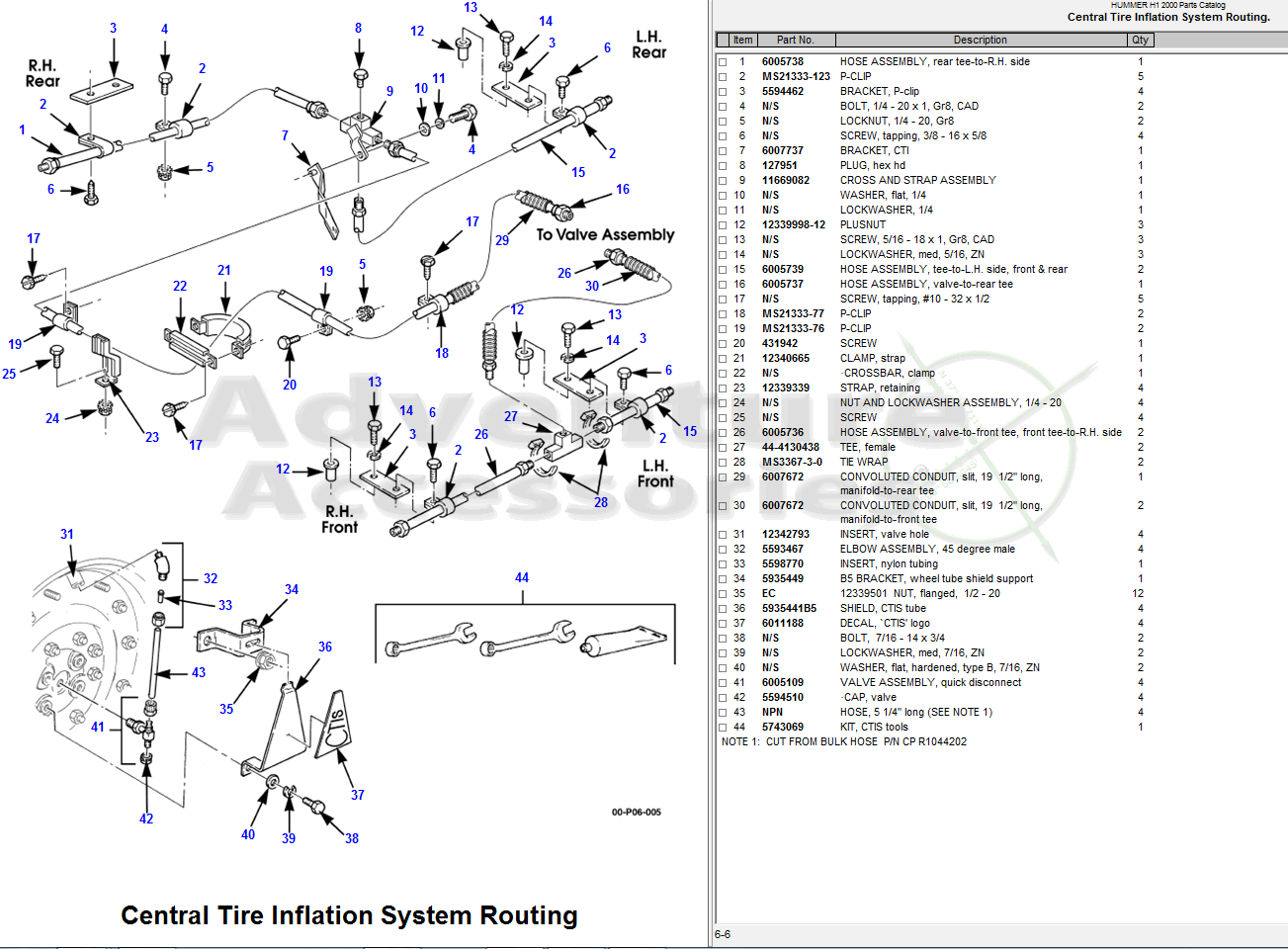Click callout number 22 for crossbar clamp

(x=180, y=287)
